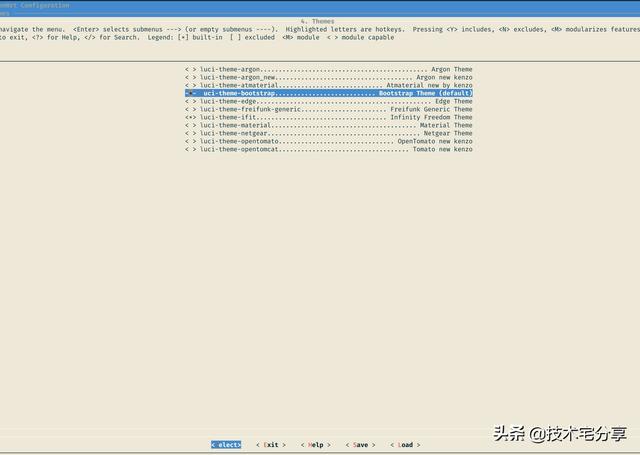Click the 'Material Theme' description text
The width and height of the screenshot is (640, 455).
pyautogui.click(x=446, y=125)
